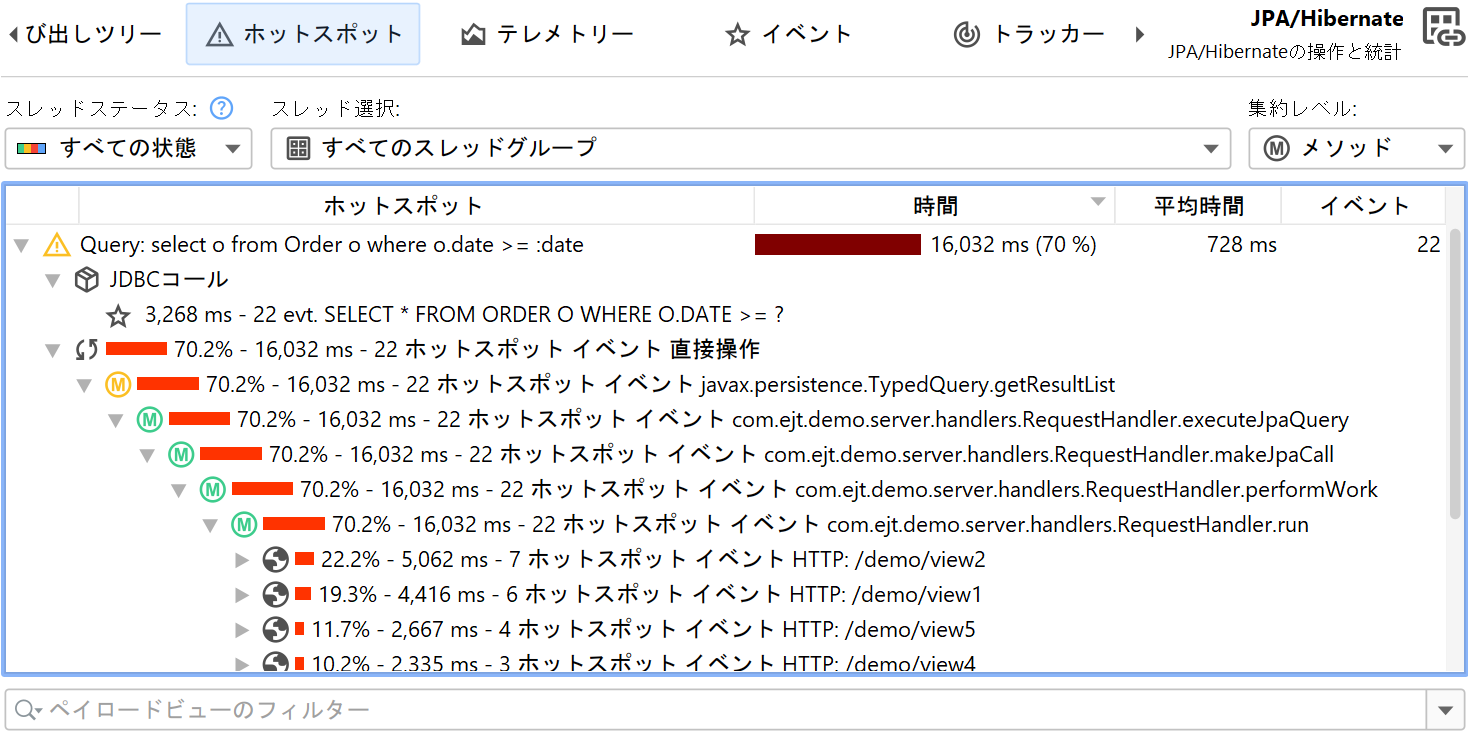Collapse the JDBCコール tree node

53,281
